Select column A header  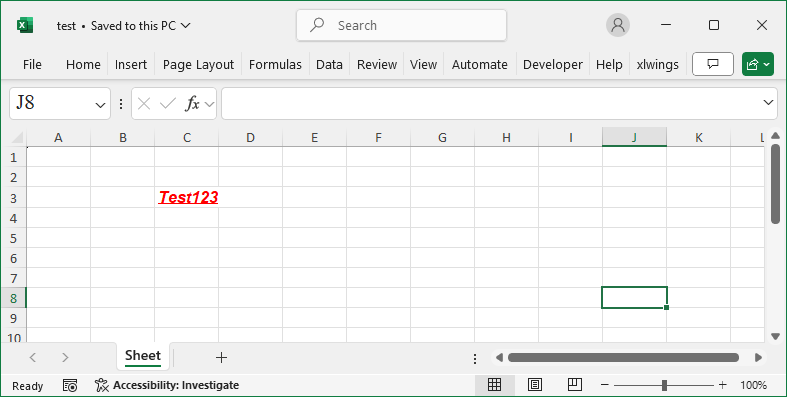point(59,138)
